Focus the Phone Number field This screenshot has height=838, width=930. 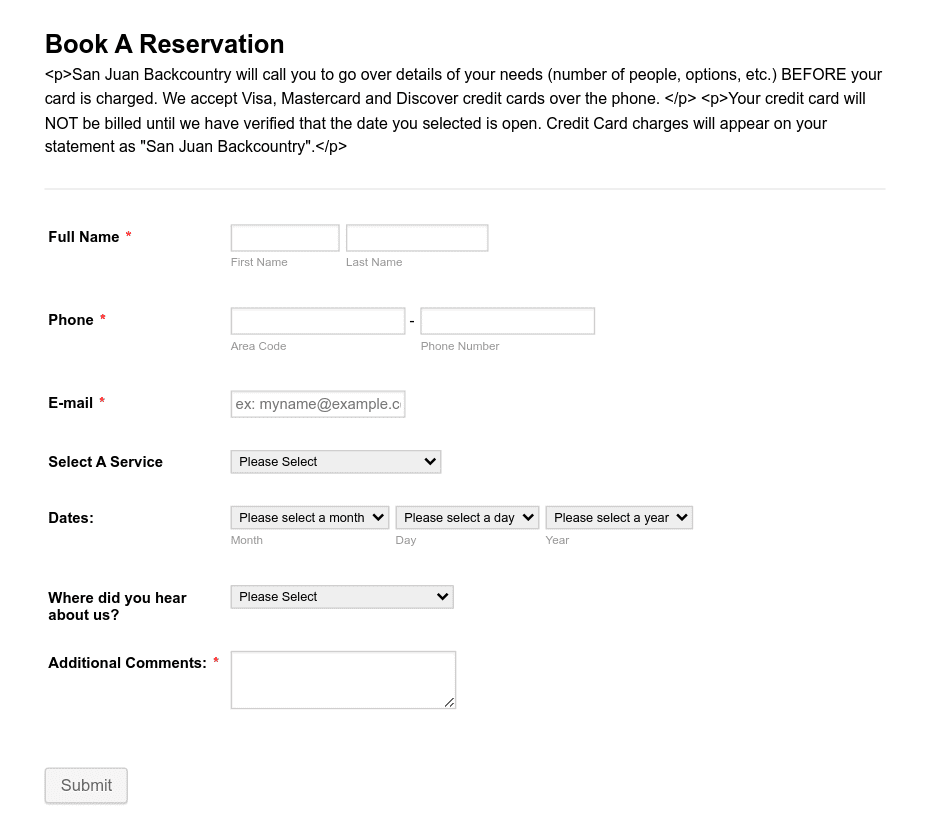click(x=508, y=321)
